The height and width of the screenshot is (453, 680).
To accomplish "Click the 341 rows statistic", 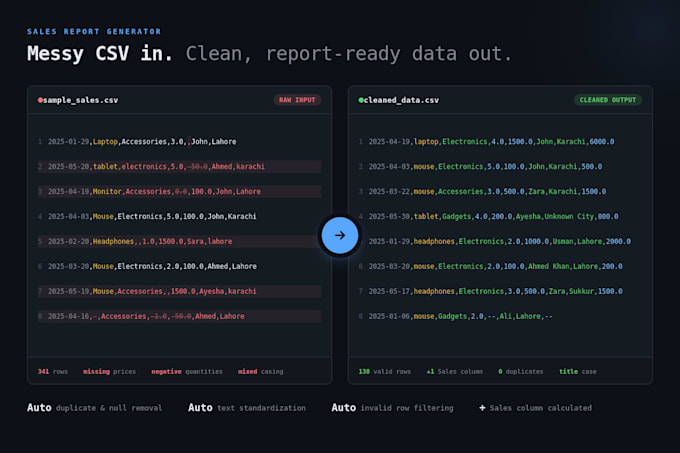I will pyautogui.click(x=53, y=372).
